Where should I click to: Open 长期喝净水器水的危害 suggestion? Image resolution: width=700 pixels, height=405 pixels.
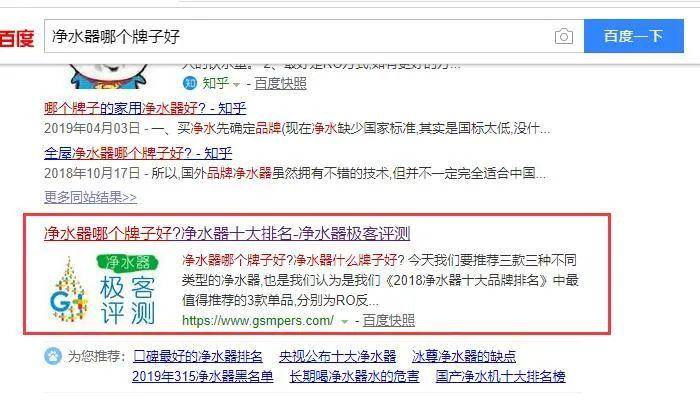click(x=354, y=376)
